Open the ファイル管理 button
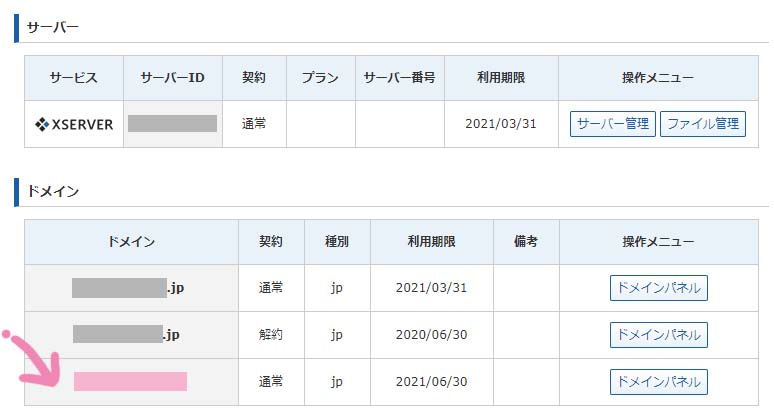The height and width of the screenshot is (420, 774). point(703,124)
